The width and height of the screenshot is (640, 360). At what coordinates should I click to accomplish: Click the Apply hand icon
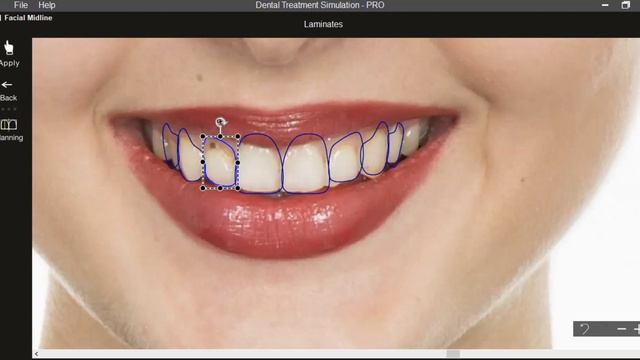pyautogui.click(x=9, y=48)
